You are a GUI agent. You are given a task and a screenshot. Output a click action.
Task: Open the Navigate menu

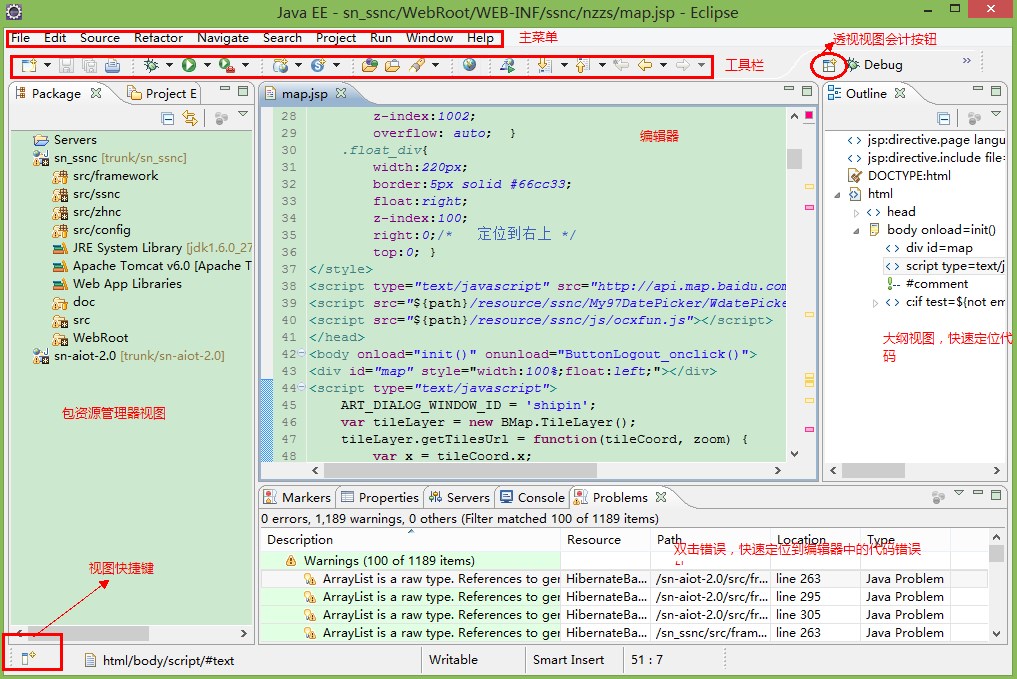pos(223,38)
